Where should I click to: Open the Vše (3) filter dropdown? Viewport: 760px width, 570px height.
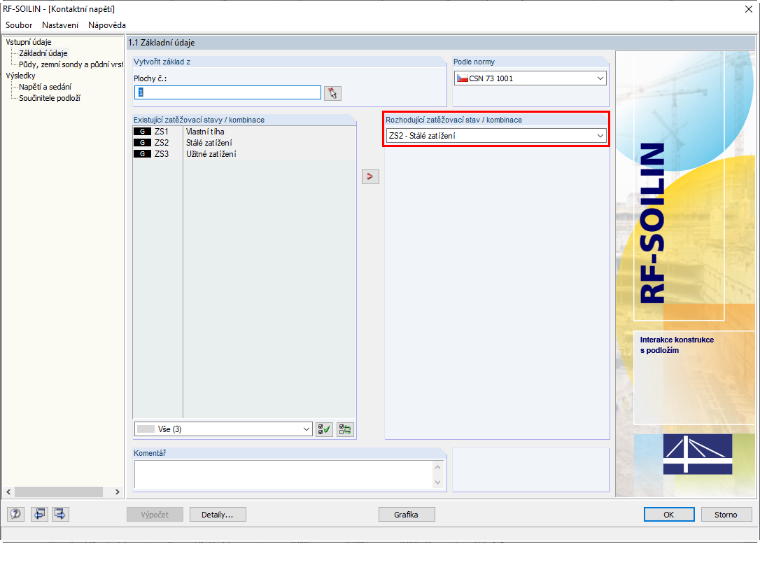tap(223, 429)
